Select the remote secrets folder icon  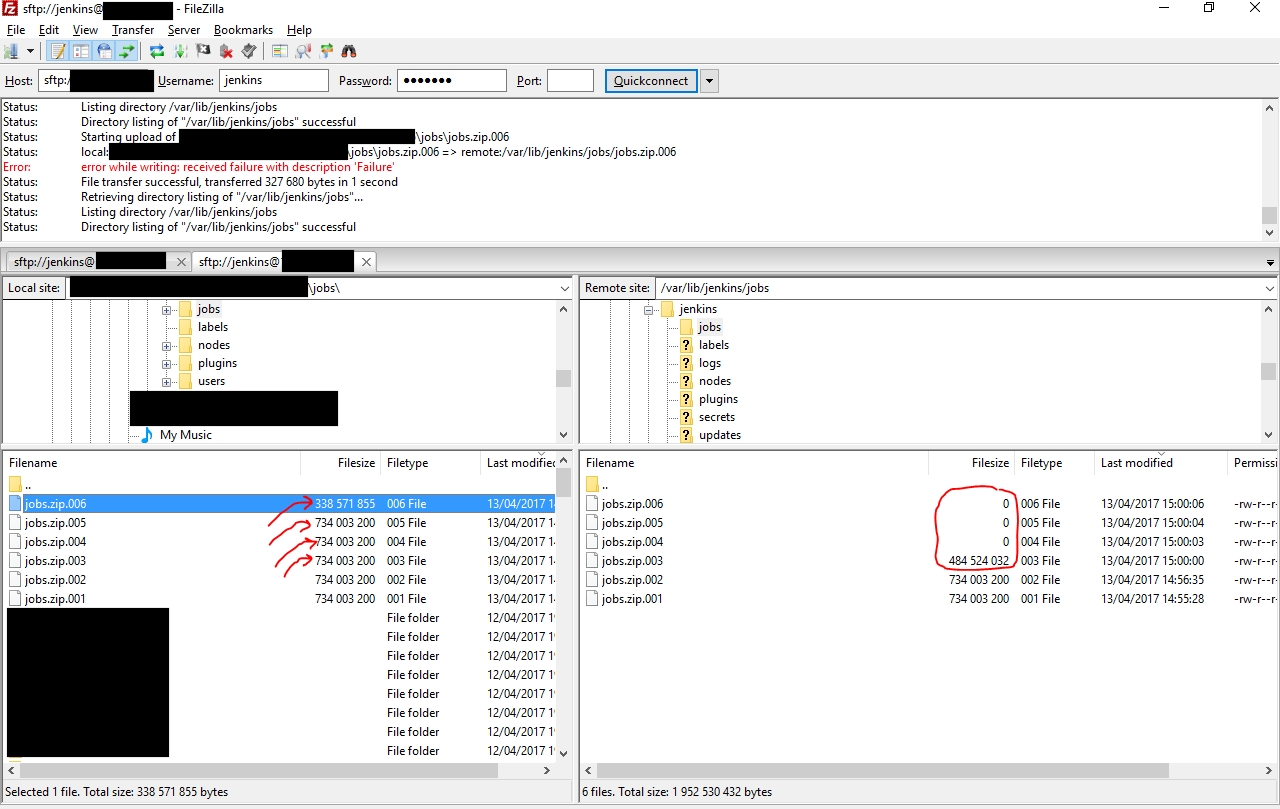pos(686,417)
